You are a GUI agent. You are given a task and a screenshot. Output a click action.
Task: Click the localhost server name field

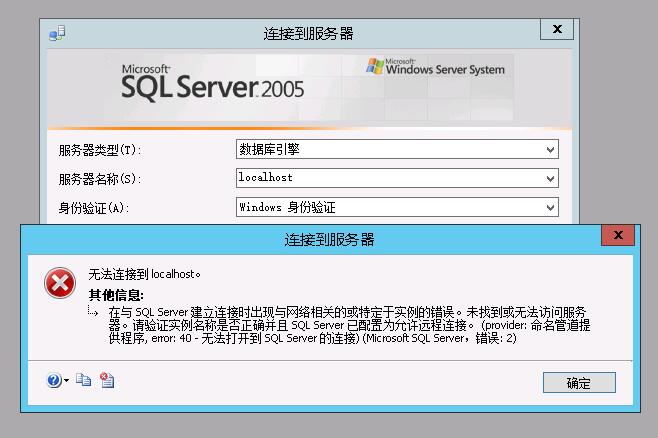click(x=397, y=178)
